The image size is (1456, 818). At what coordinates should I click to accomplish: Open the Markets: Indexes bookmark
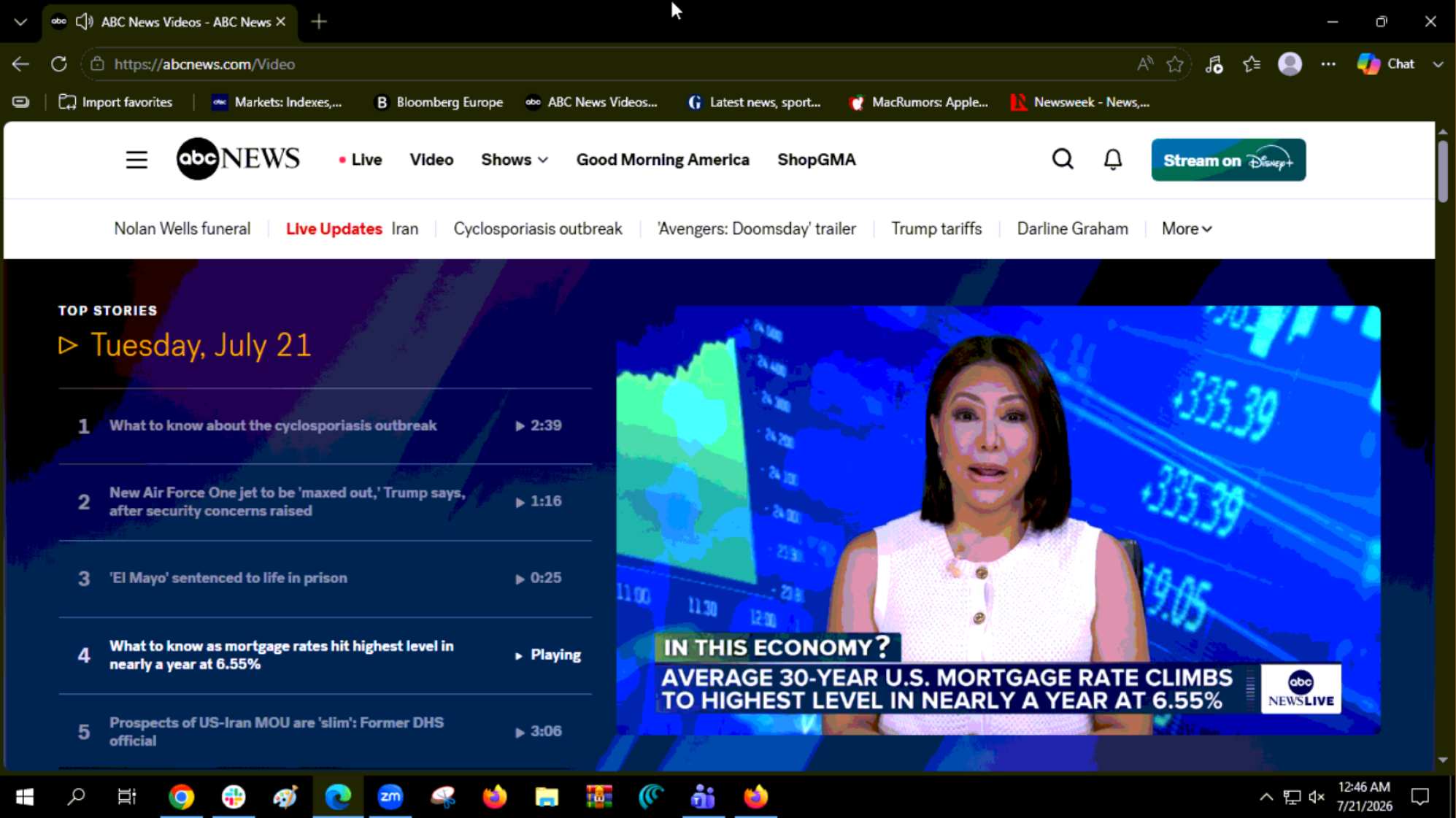[x=277, y=102]
